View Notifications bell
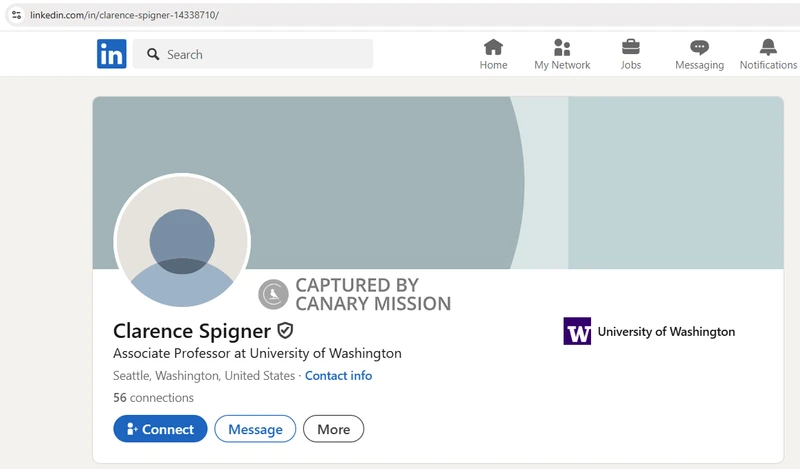 [x=768, y=54]
